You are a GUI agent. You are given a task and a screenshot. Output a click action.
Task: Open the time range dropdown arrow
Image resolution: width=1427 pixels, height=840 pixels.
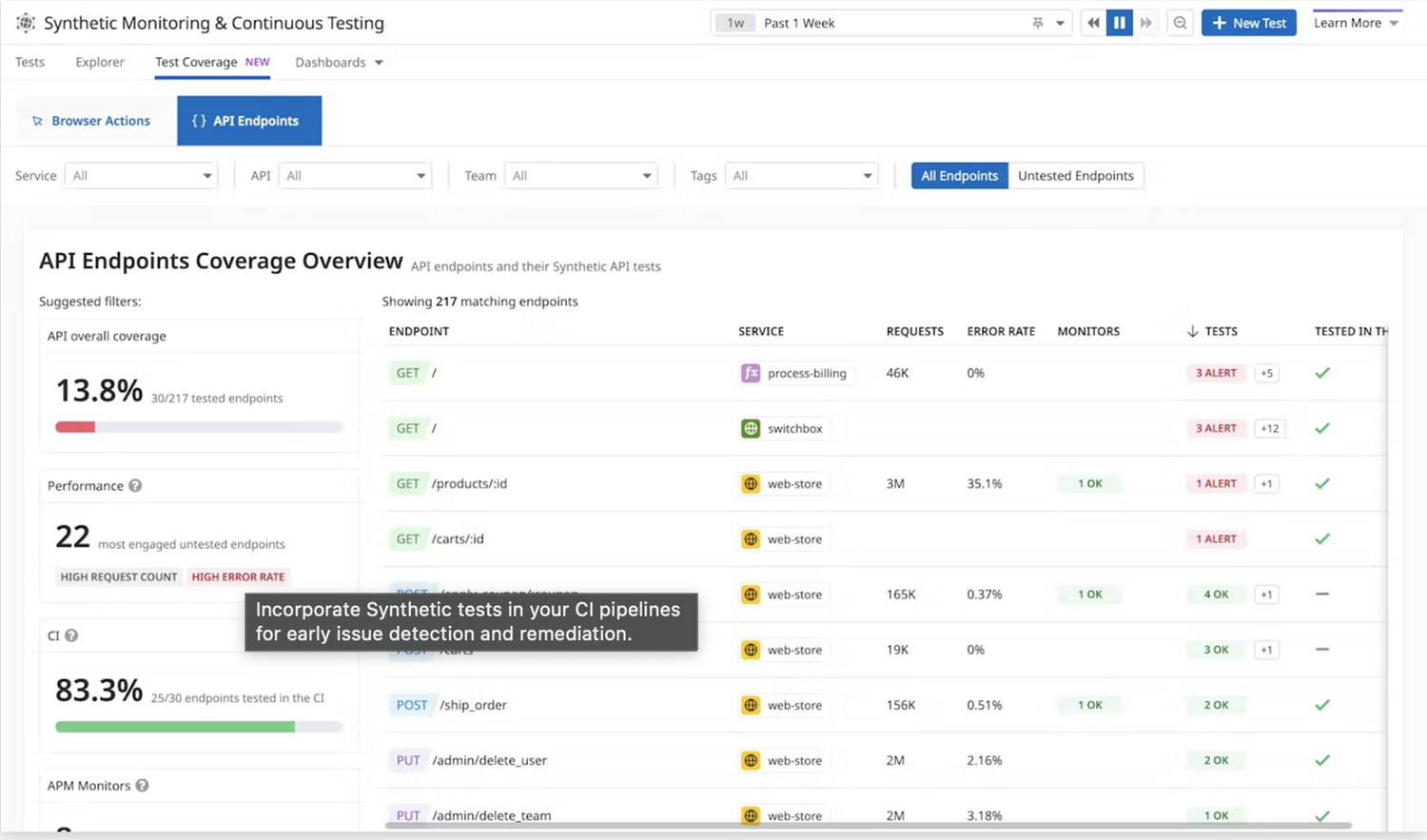[x=1060, y=23]
